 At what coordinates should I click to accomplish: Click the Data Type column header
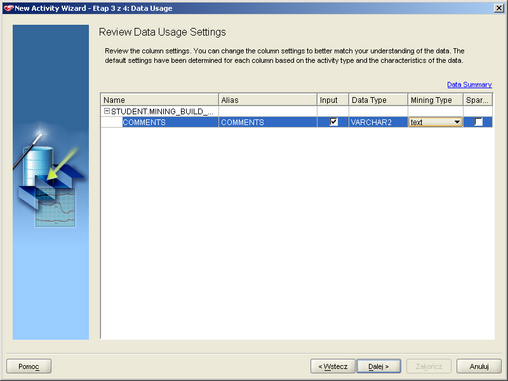(x=378, y=100)
